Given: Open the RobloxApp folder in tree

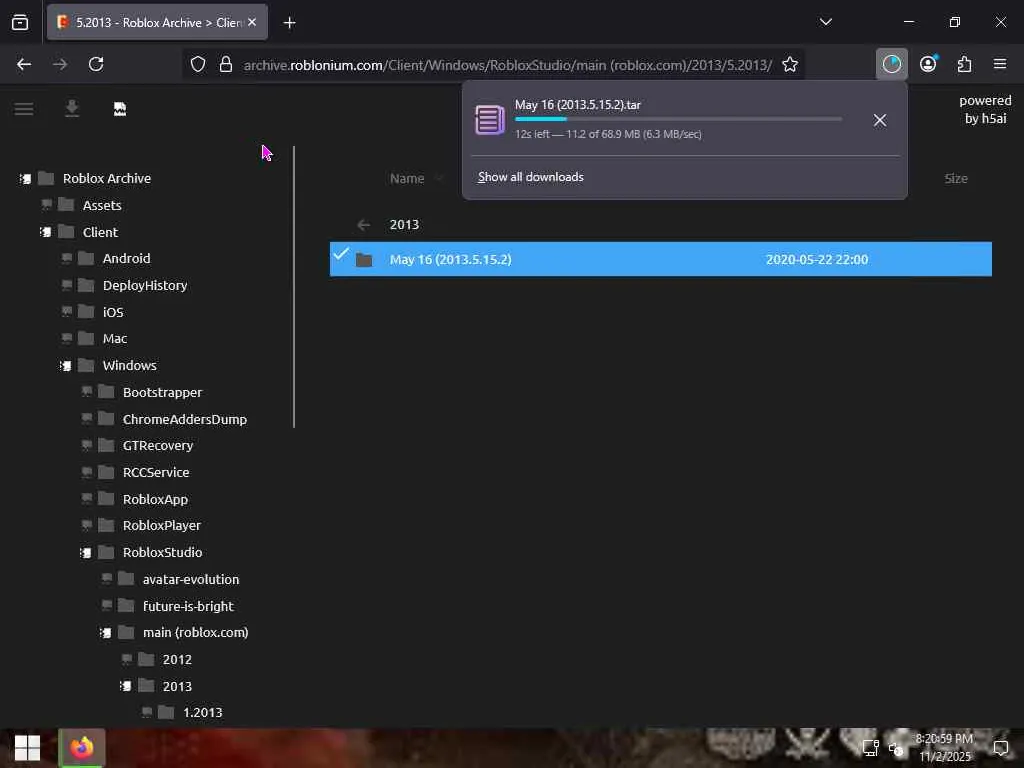Looking at the screenshot, I should coord(155,500).
